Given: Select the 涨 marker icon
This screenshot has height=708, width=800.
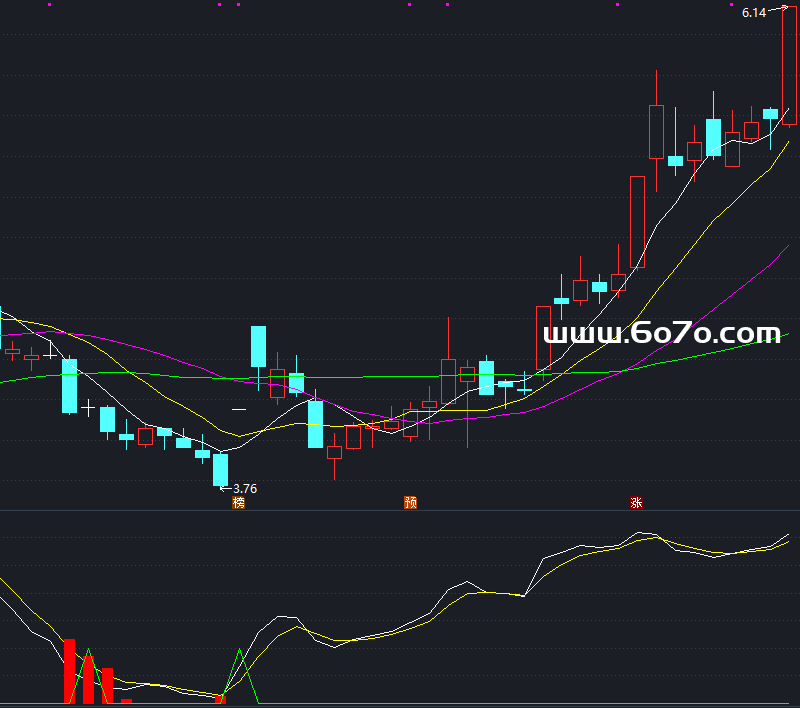Looking at the screenshot, I should [636, 502].
